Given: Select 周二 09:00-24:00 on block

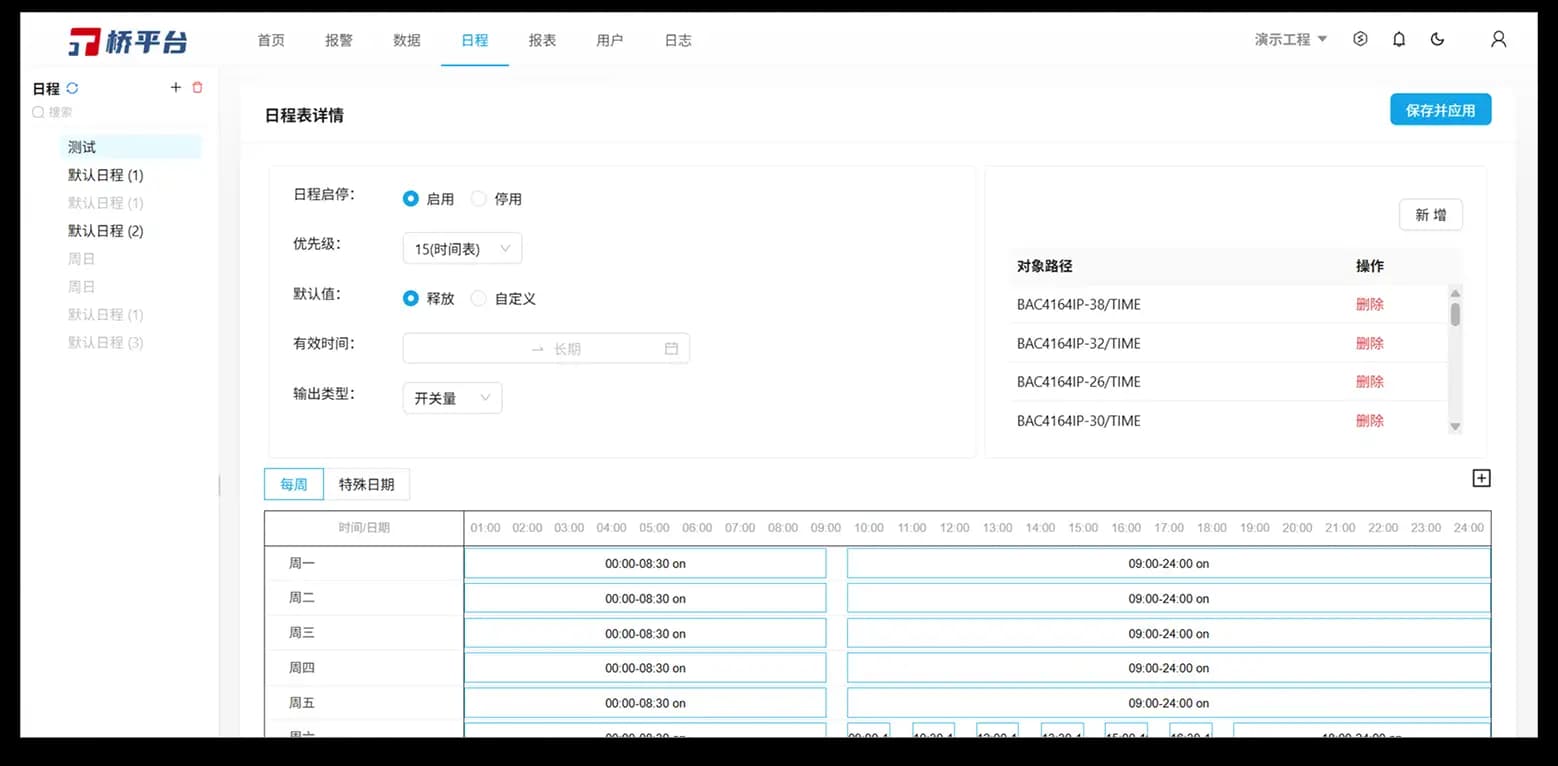Looking at the screenshot, I should [1168, 598].
